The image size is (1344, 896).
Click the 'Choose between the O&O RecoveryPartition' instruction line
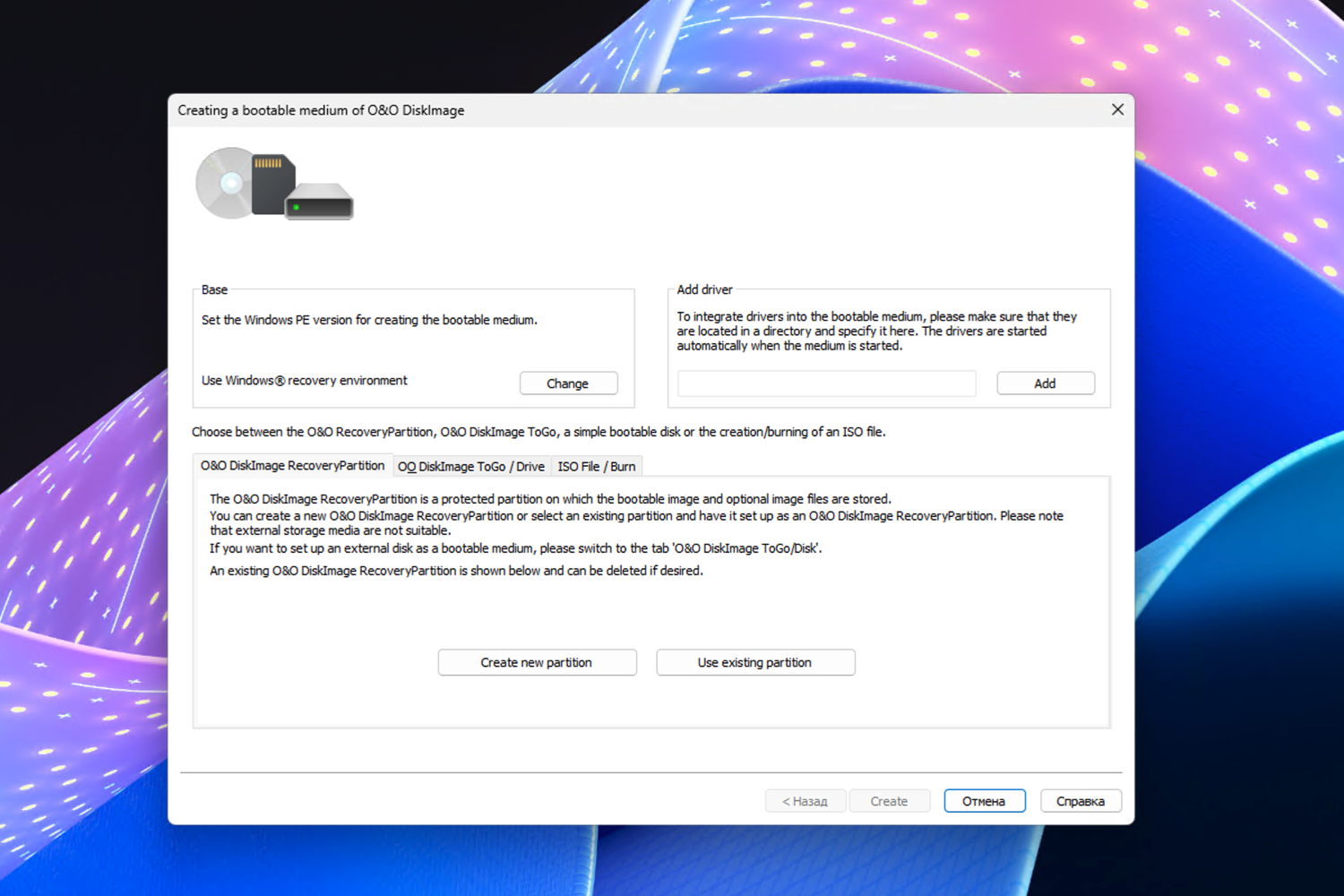click(538, 432)
